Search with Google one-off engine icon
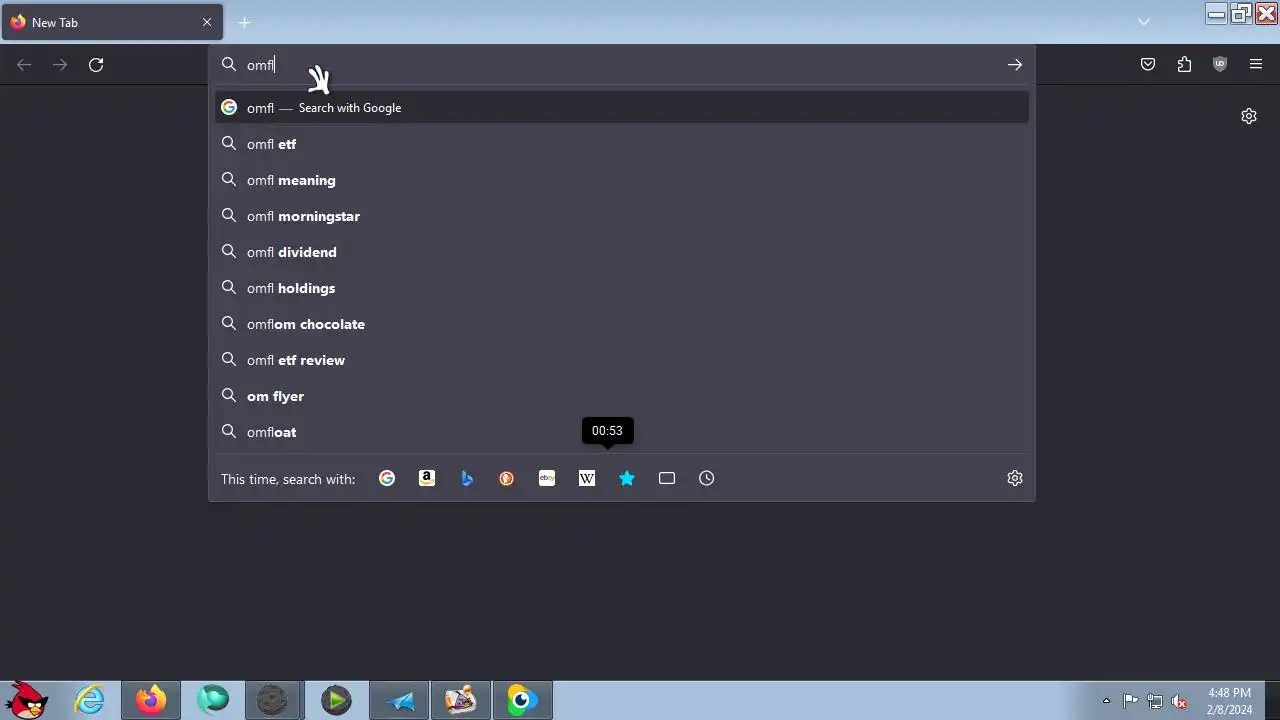The width and height of the screenshot is (1280, 720). [387, 478]
